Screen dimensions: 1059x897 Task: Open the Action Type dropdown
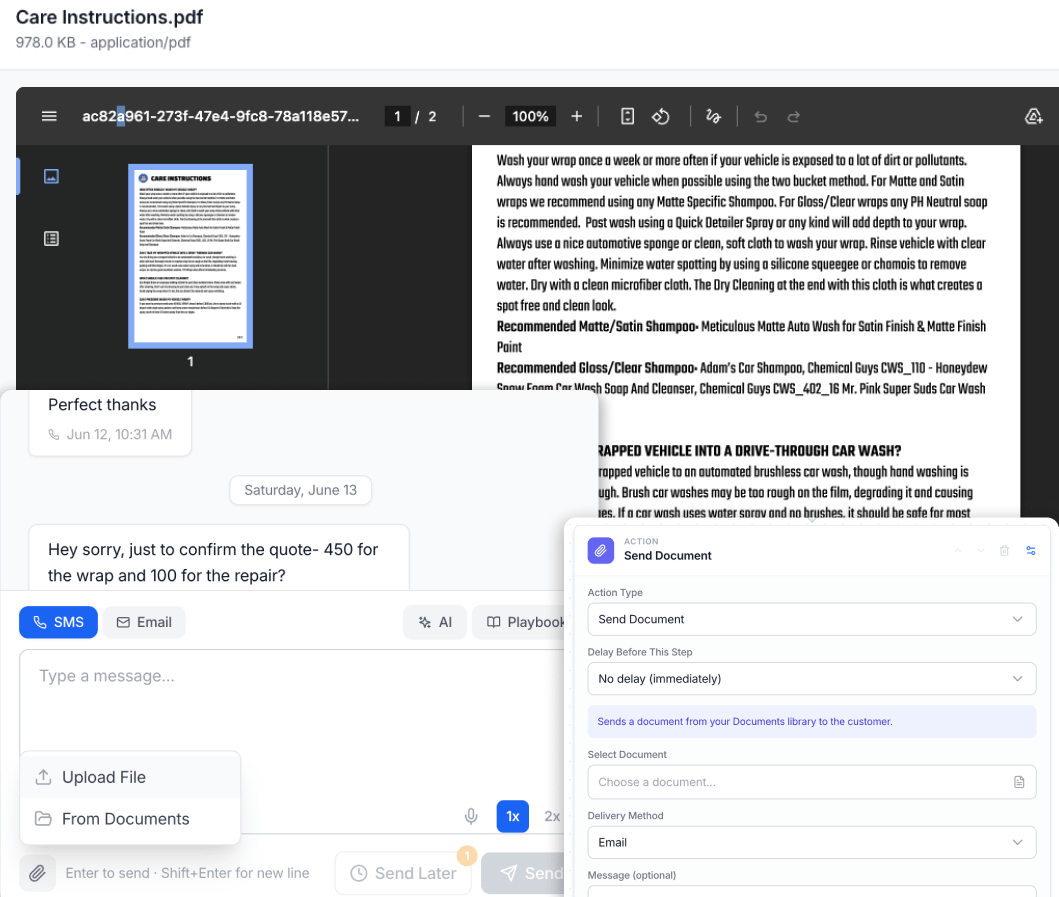pyautogui.click(x=812, y=619)
